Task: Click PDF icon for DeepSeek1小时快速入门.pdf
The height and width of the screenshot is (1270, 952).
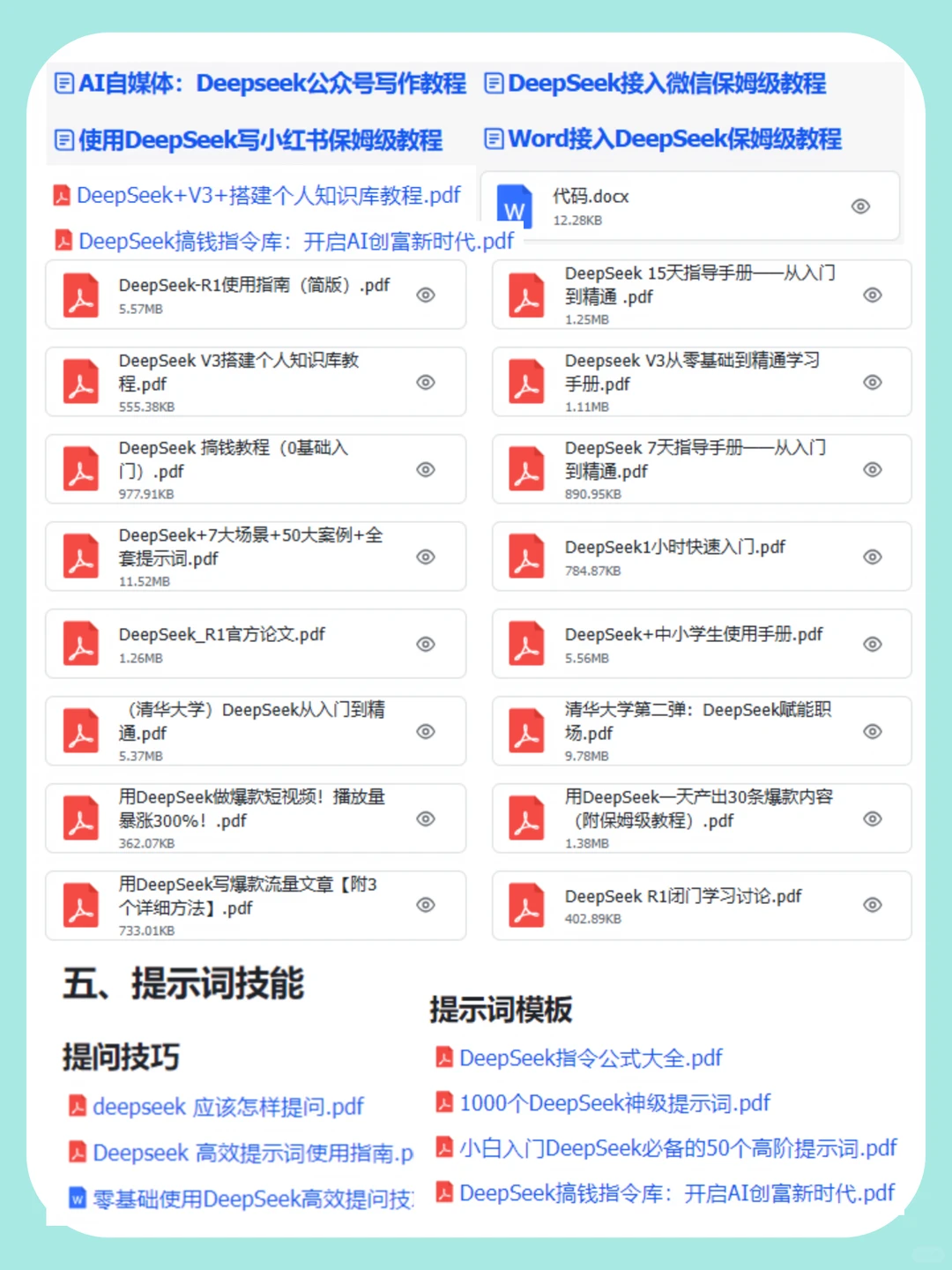Action: tap(527, 557)
